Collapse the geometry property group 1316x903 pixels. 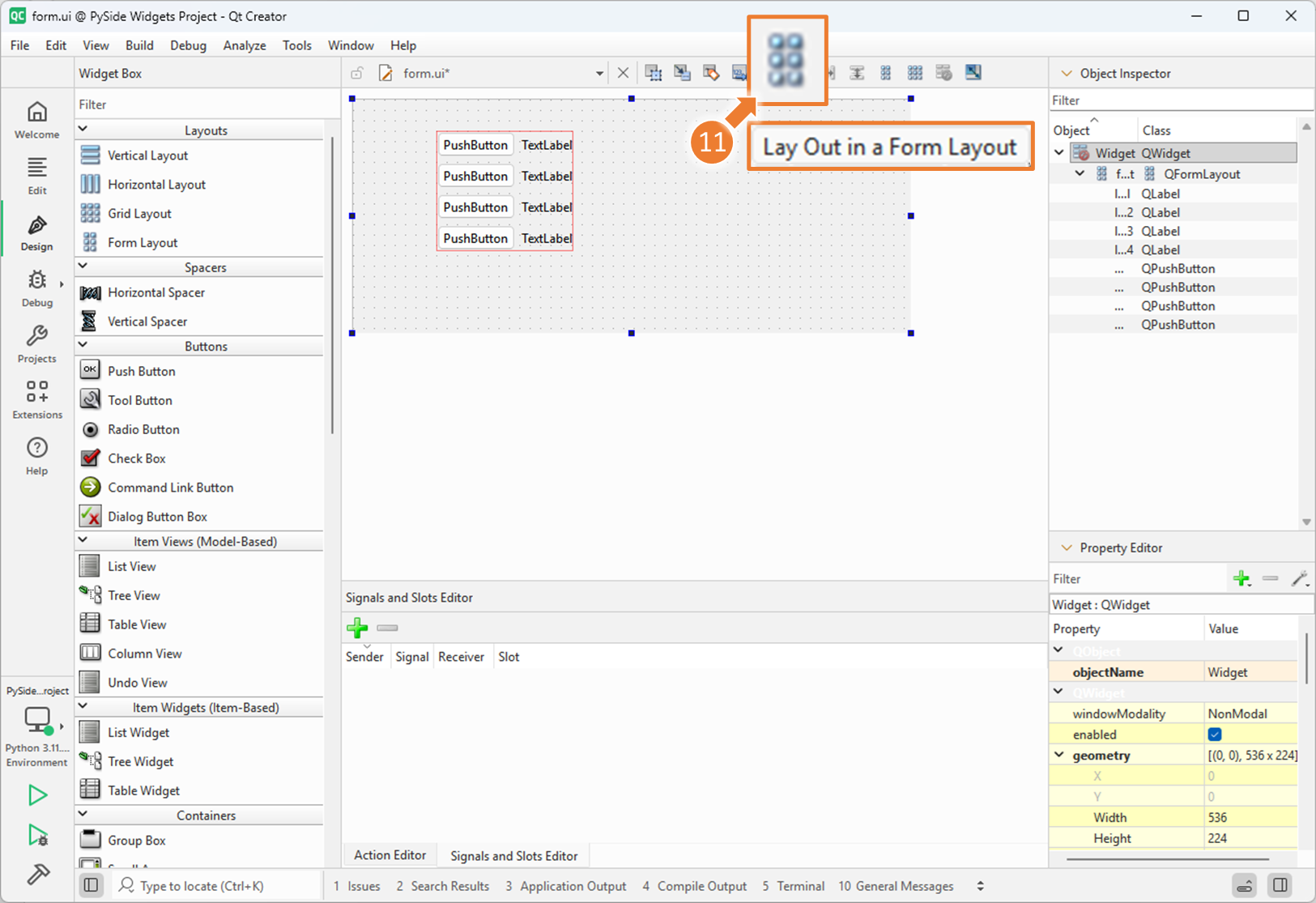point(1059,755)
